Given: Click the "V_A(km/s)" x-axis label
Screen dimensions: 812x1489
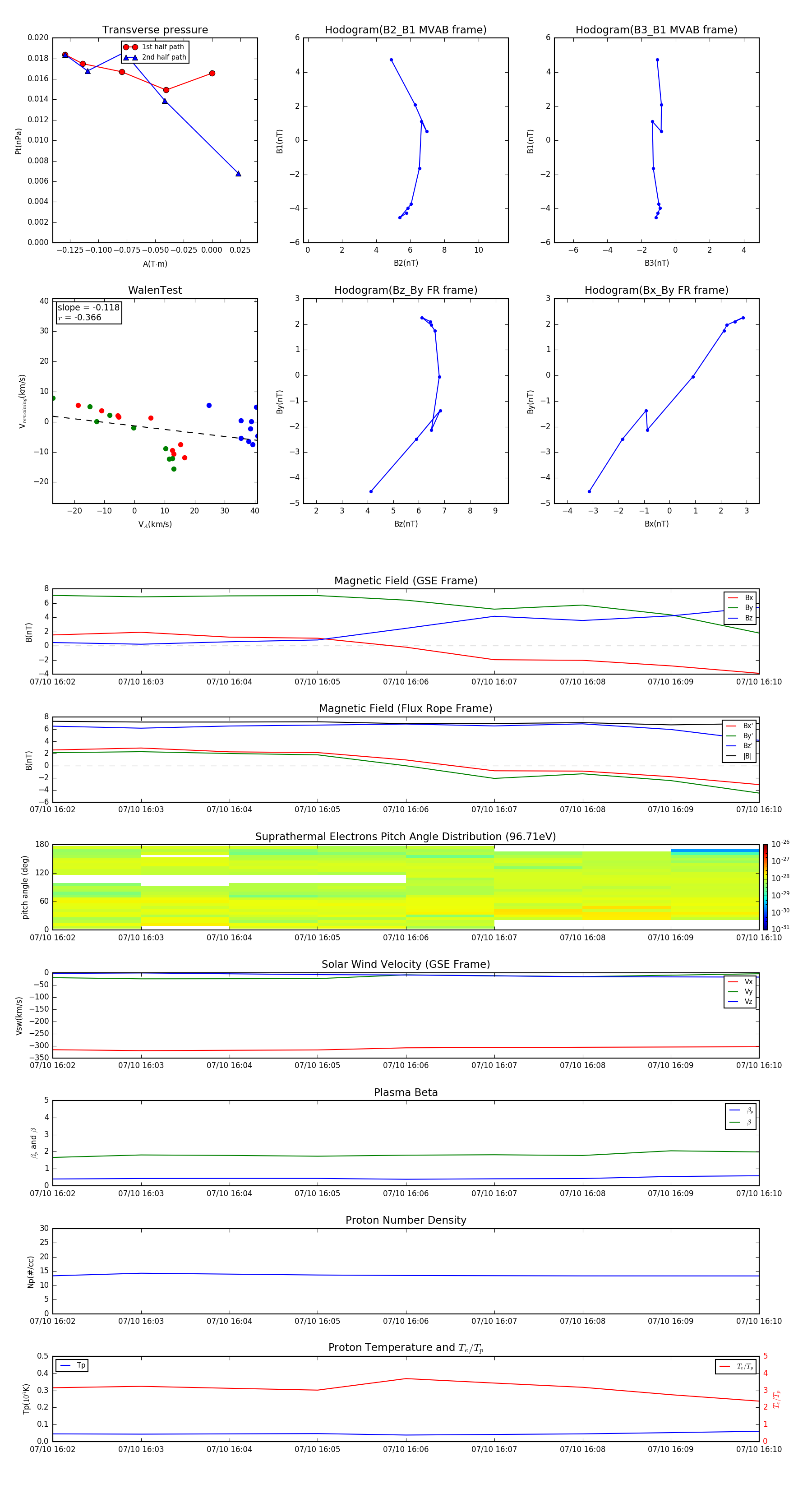Looking at the screenshot, I should point(155,525).
